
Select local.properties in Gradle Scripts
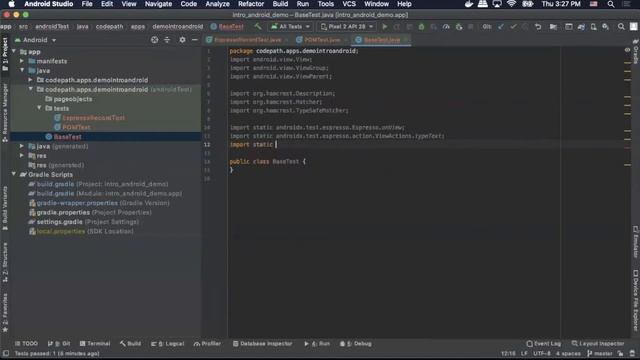(x=61, y=231)
